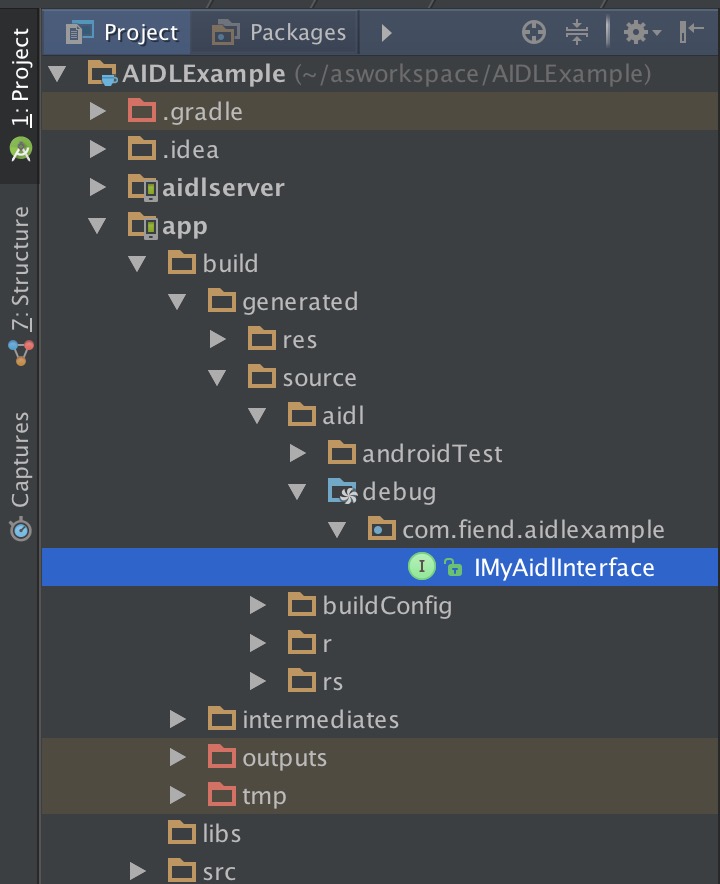This screenshot has height=884, width=720.
Task: Click the IMyAidlInterface interface icon
Action: point(422,568)
